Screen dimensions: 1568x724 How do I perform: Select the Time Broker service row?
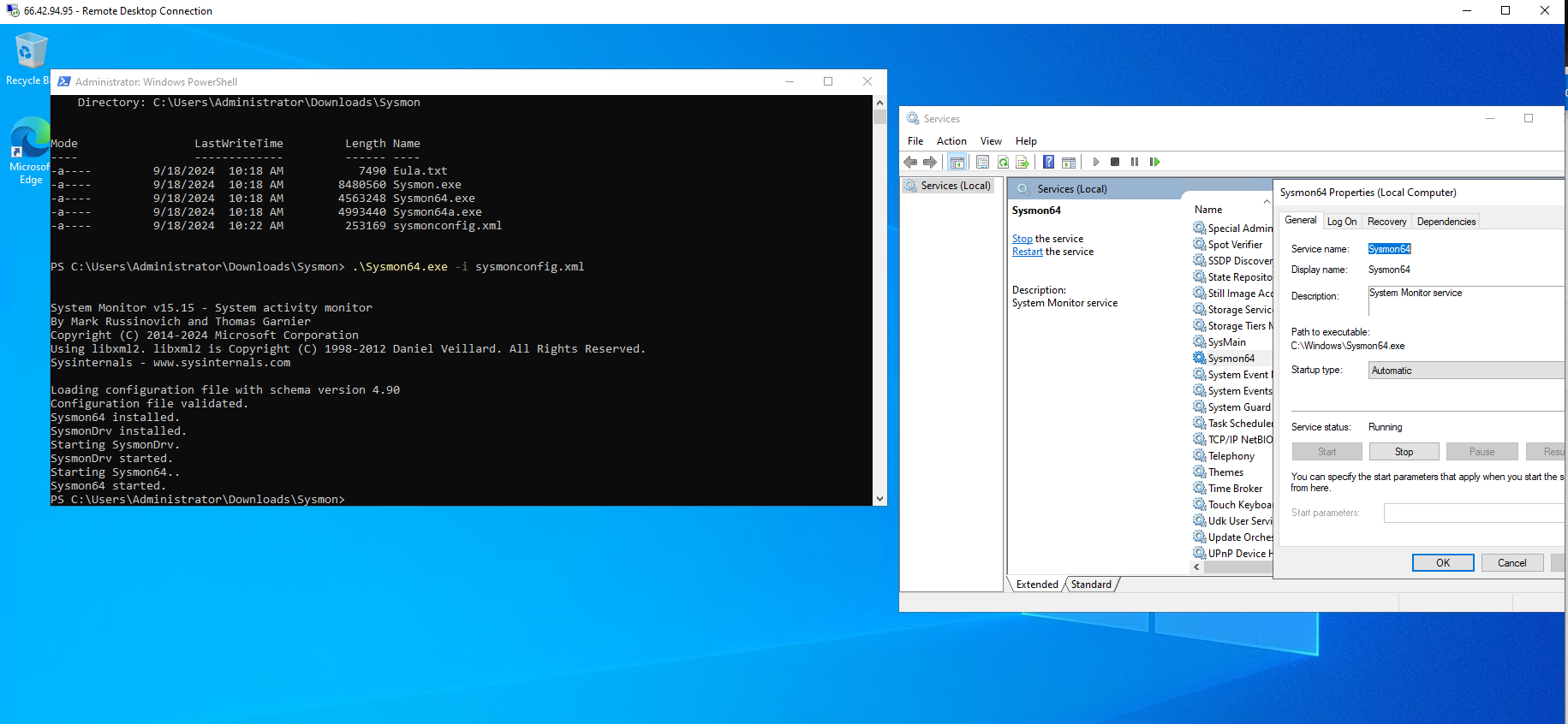[x=1235, y=489]
